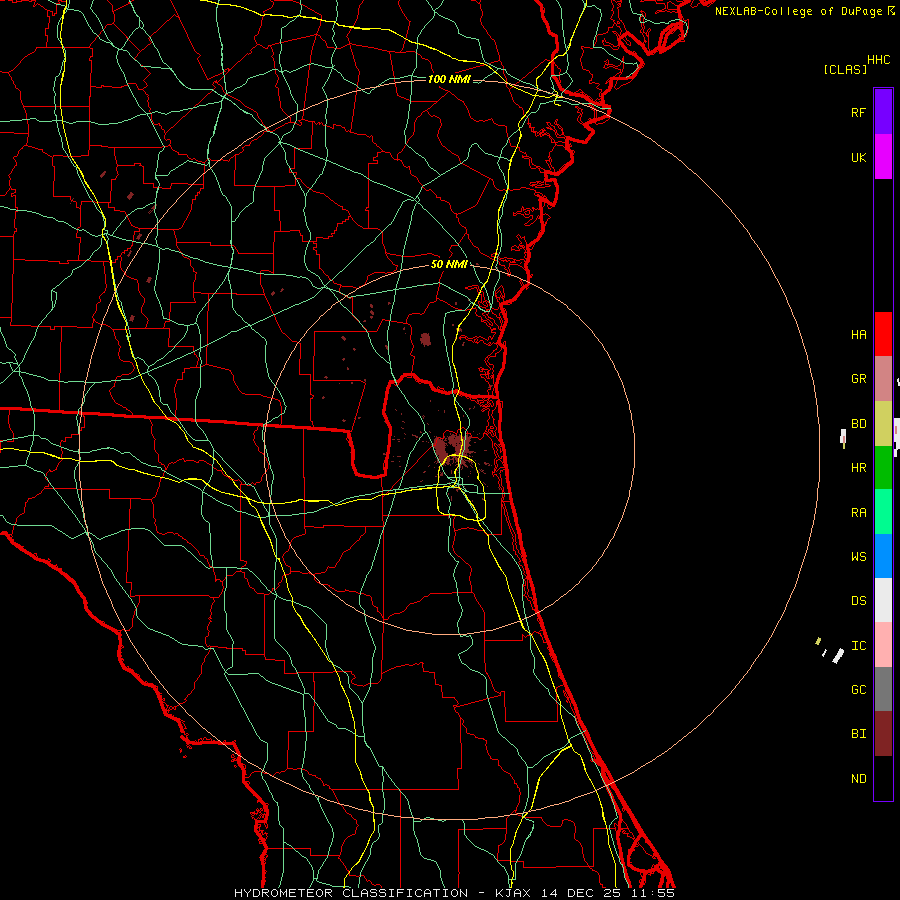
Task: Select the yellow BD legend swatch
Action: coord(883,424)
